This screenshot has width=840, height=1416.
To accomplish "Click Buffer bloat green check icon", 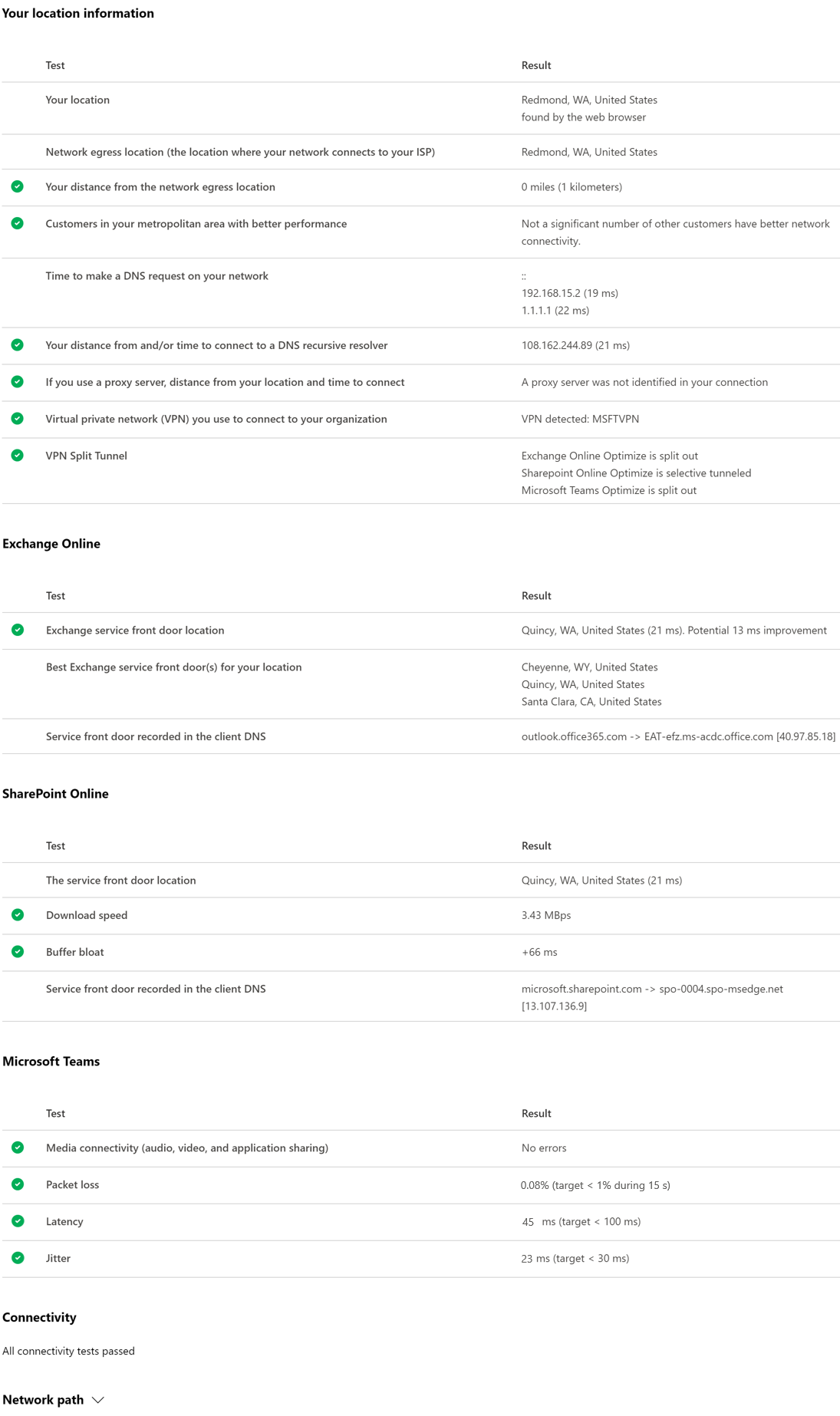I will point(18,952).
